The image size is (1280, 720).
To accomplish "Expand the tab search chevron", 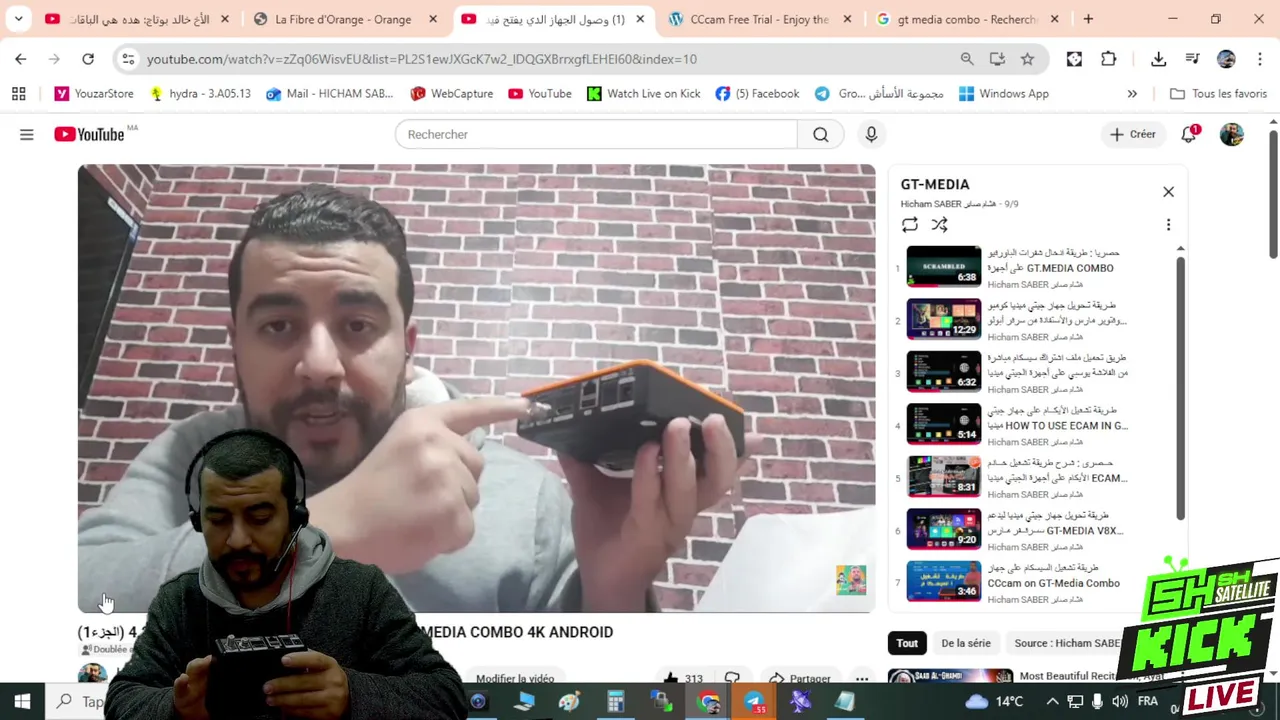I will [18, 19].
